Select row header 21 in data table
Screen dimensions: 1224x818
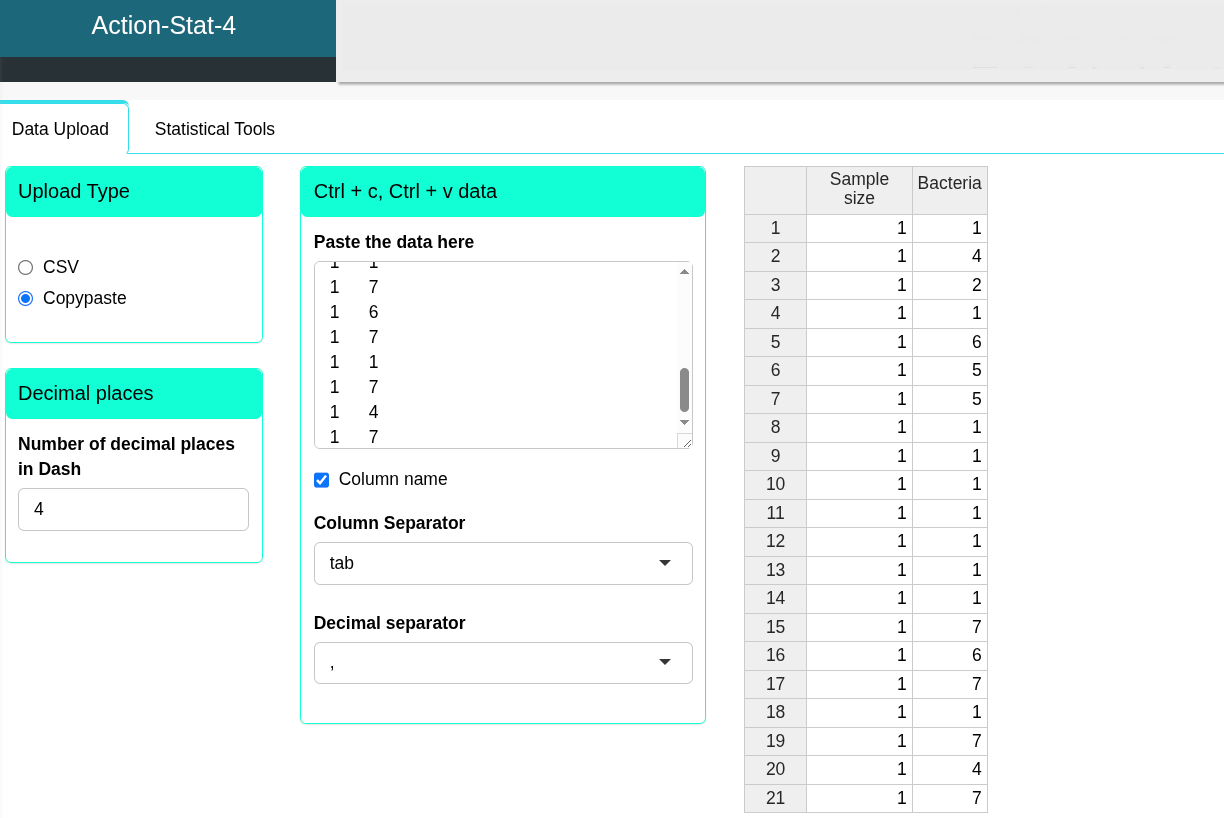[775, 798]
